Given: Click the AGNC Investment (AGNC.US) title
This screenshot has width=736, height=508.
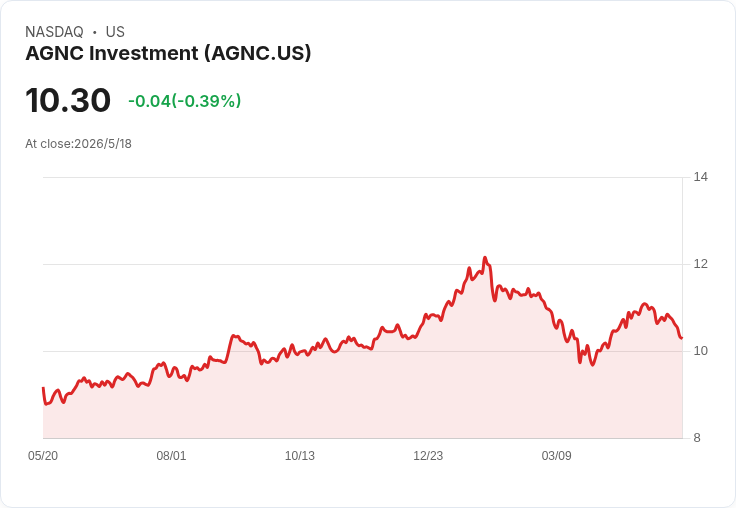Looking at the screenshot, I should pos(168,53).
